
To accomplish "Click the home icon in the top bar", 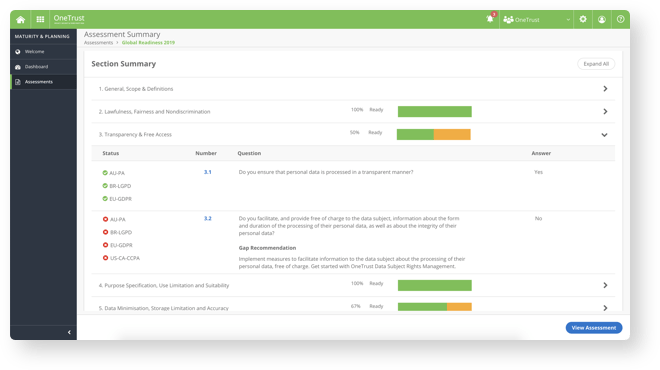I will pyautogui.click(x=21, y=19).
